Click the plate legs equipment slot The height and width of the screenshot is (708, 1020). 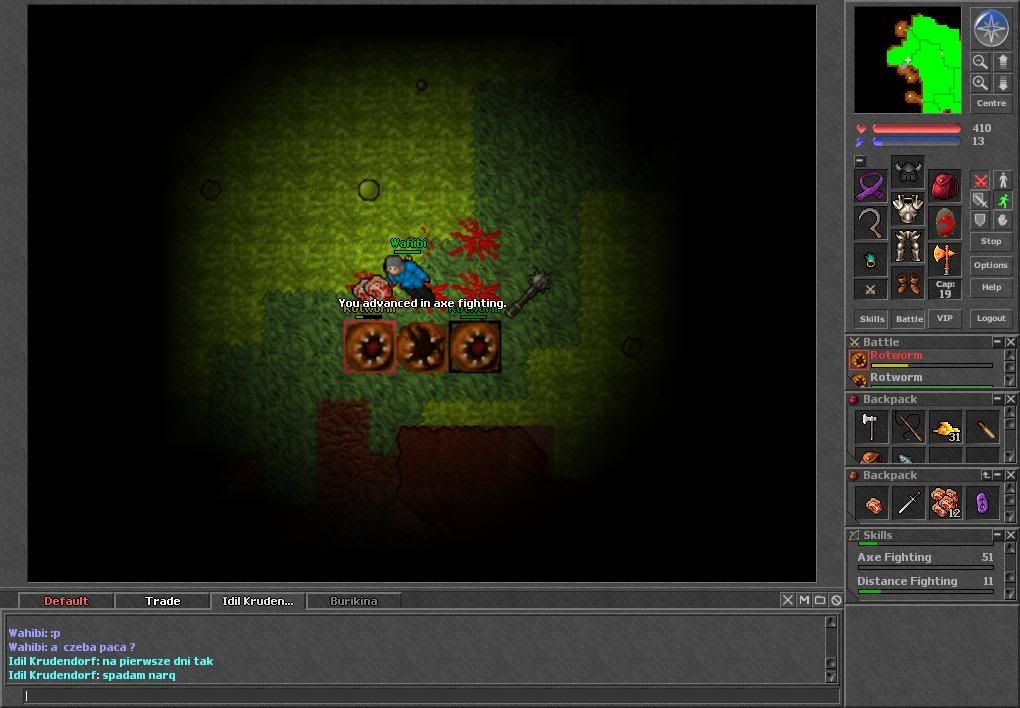(907, 247)
